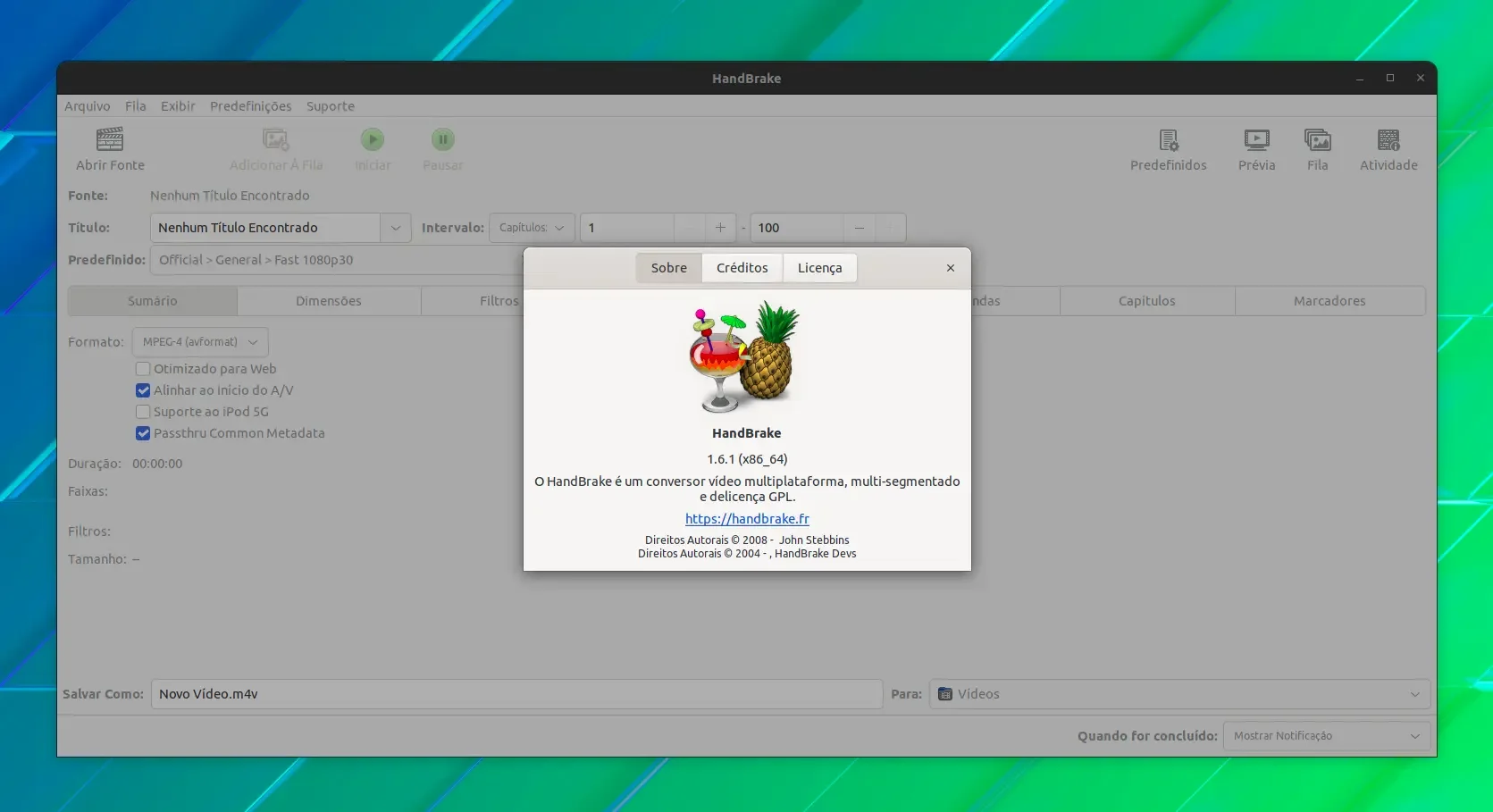Pause encoding with the Pausar icon

click(x=443, y=139)
